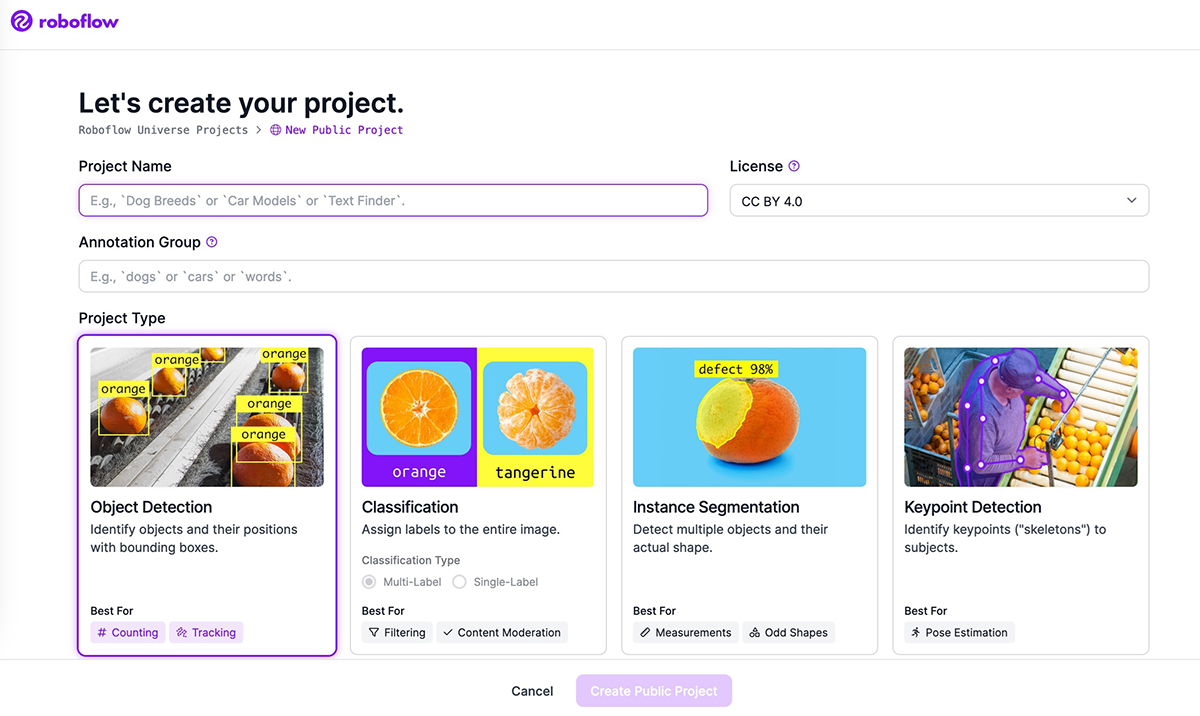
Task: Click the Pose Estimation badge
Action: [x=959, y=632]
